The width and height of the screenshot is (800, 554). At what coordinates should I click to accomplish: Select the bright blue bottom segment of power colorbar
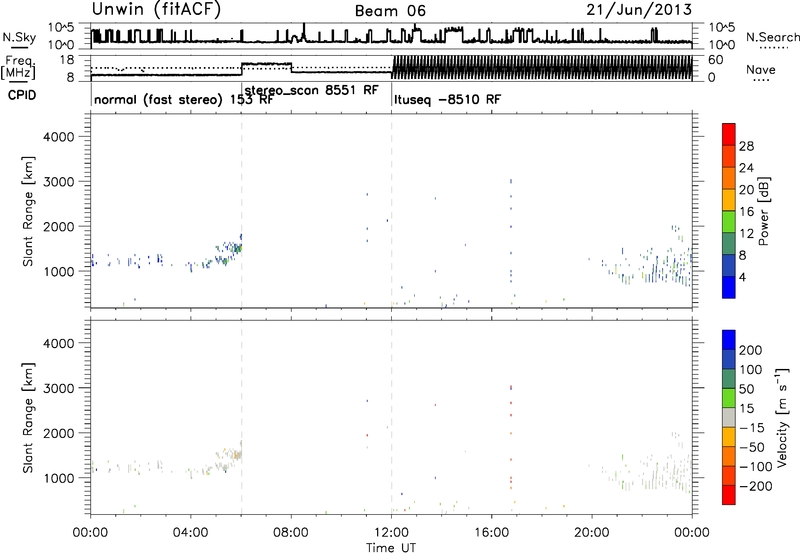pos(729,287)
